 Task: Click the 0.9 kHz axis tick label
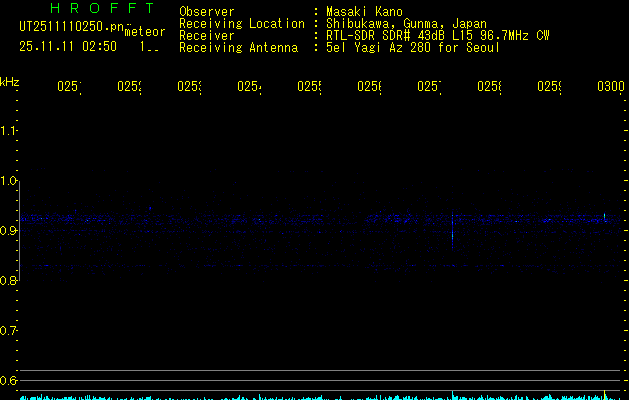(x=8, y=231)
